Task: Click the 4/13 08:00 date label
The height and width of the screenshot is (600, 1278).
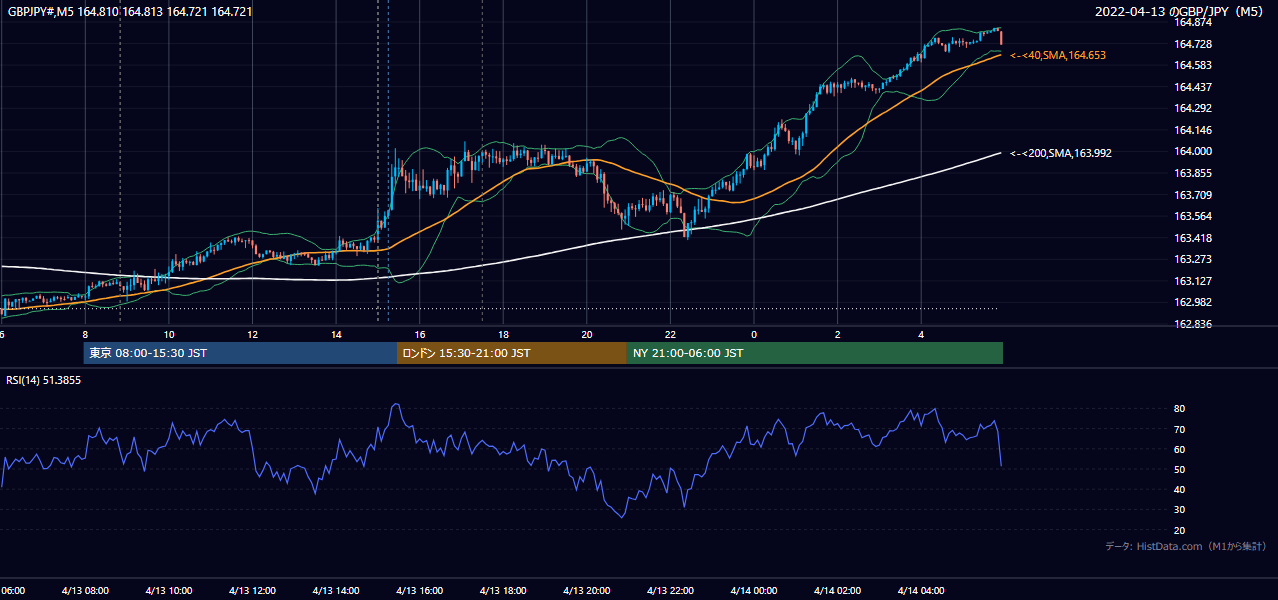Action: [85, 591]
